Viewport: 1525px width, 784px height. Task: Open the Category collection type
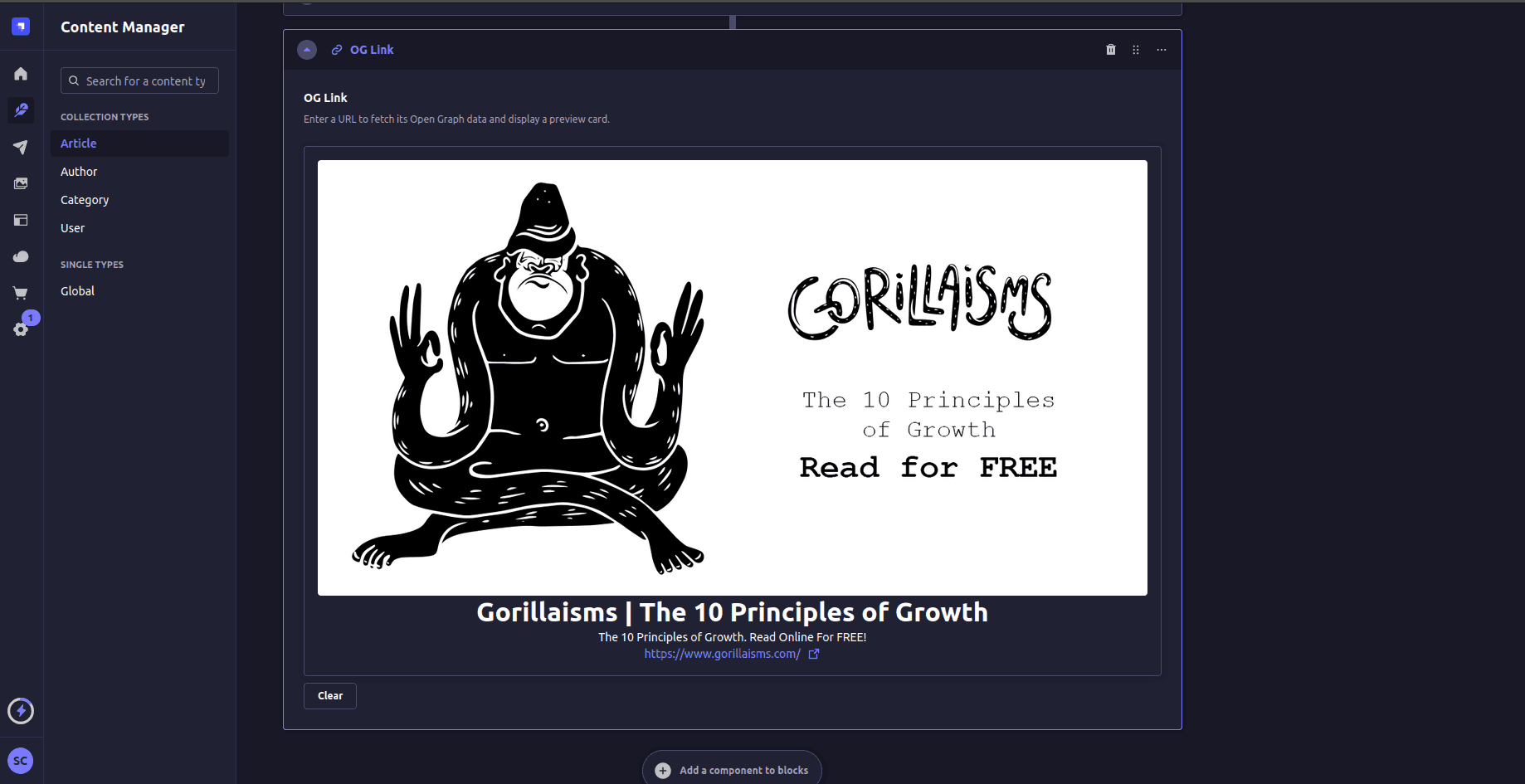[85, 200]
